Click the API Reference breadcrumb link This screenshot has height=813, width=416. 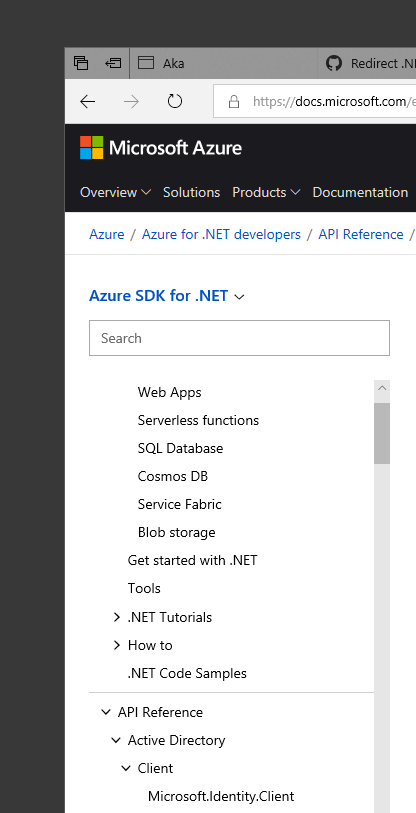pyautogui.click(x=361, y=234)
